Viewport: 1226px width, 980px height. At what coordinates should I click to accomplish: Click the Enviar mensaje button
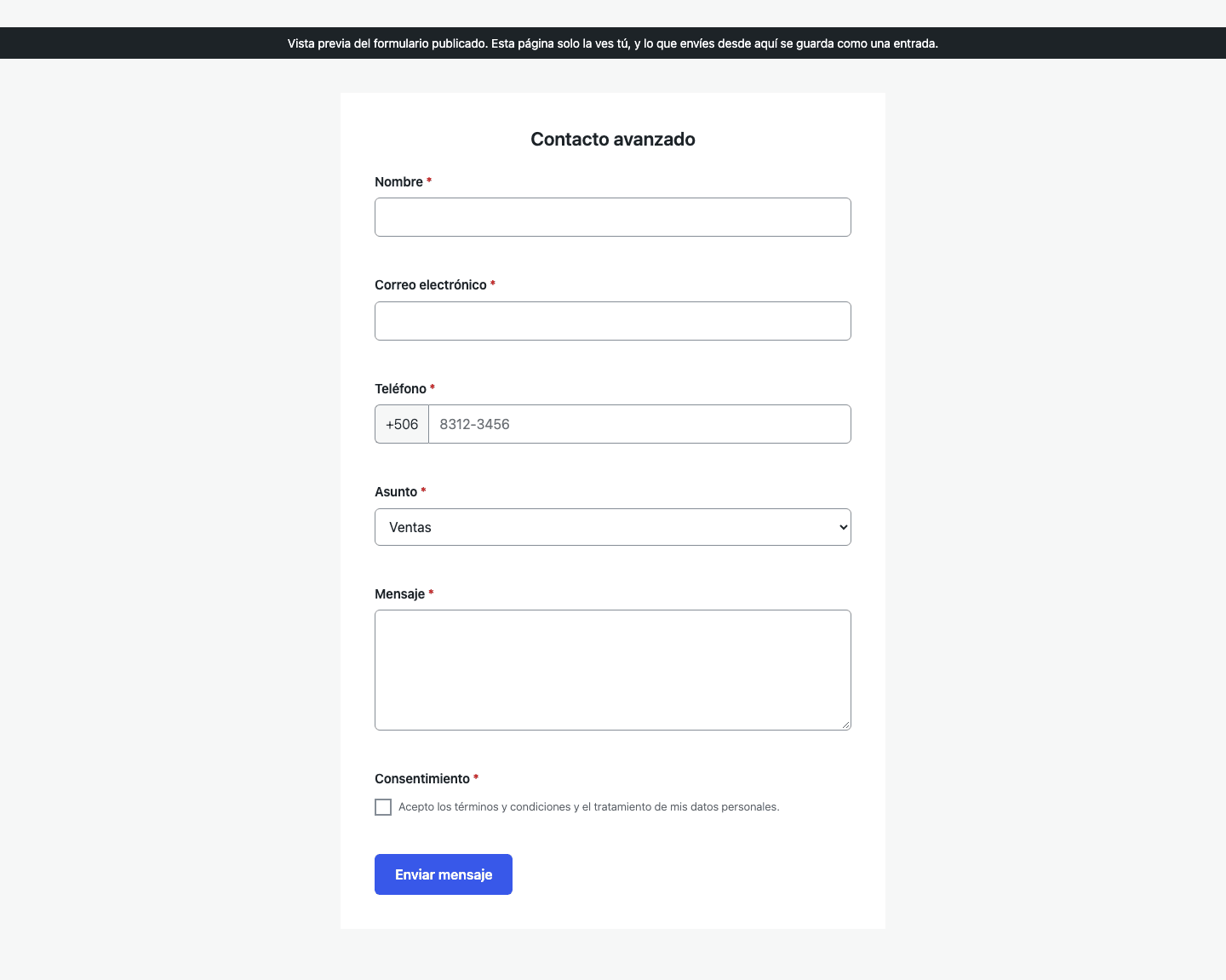(x=444, y=874)
